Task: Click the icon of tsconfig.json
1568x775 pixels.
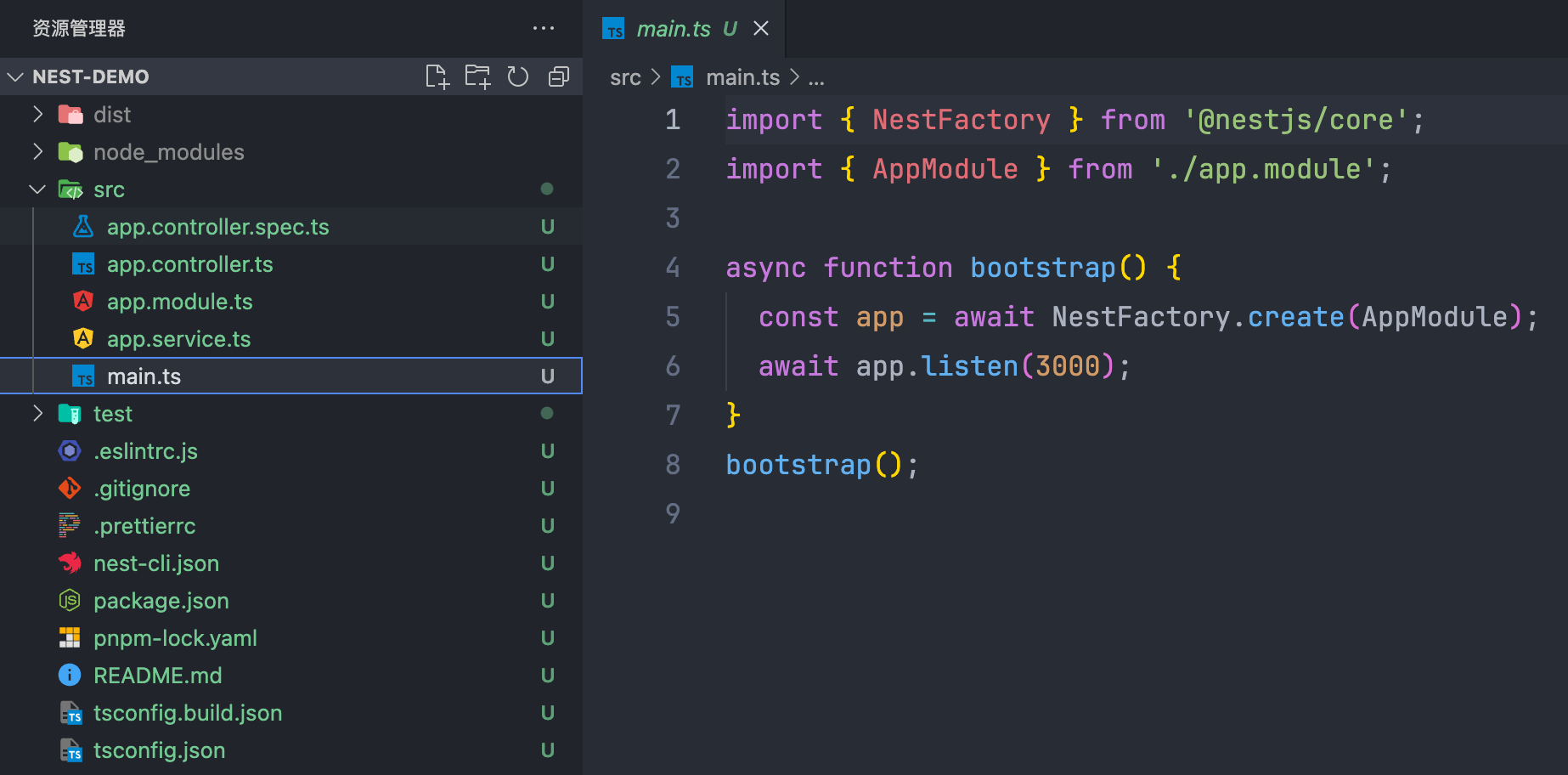Action: click(x=71, y=750)
